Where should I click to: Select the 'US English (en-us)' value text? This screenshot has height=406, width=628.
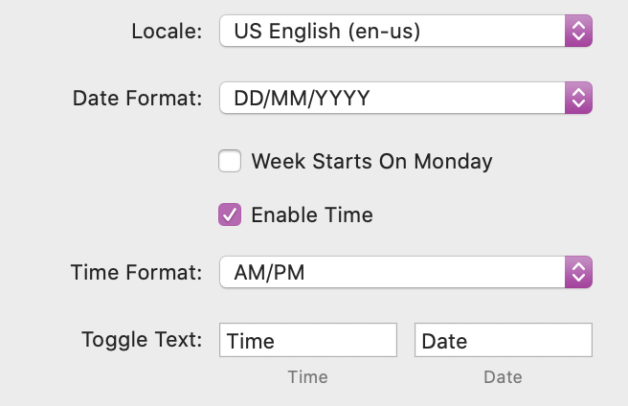[x=327, y=31]
